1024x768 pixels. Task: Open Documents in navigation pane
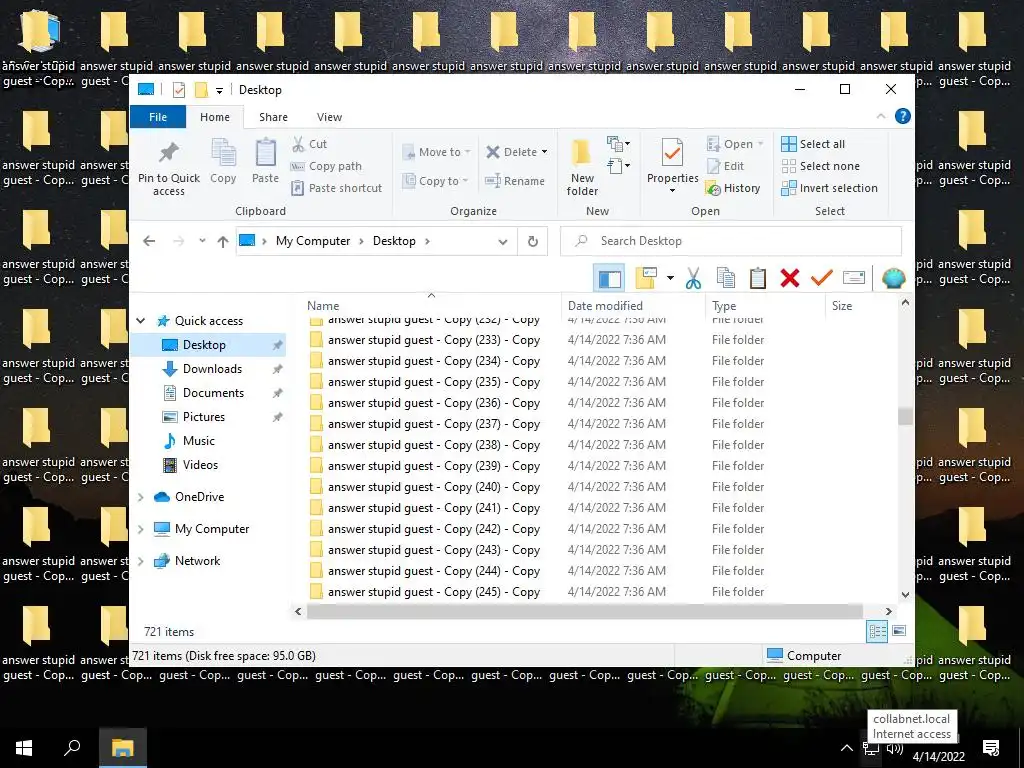pos(213,393)
